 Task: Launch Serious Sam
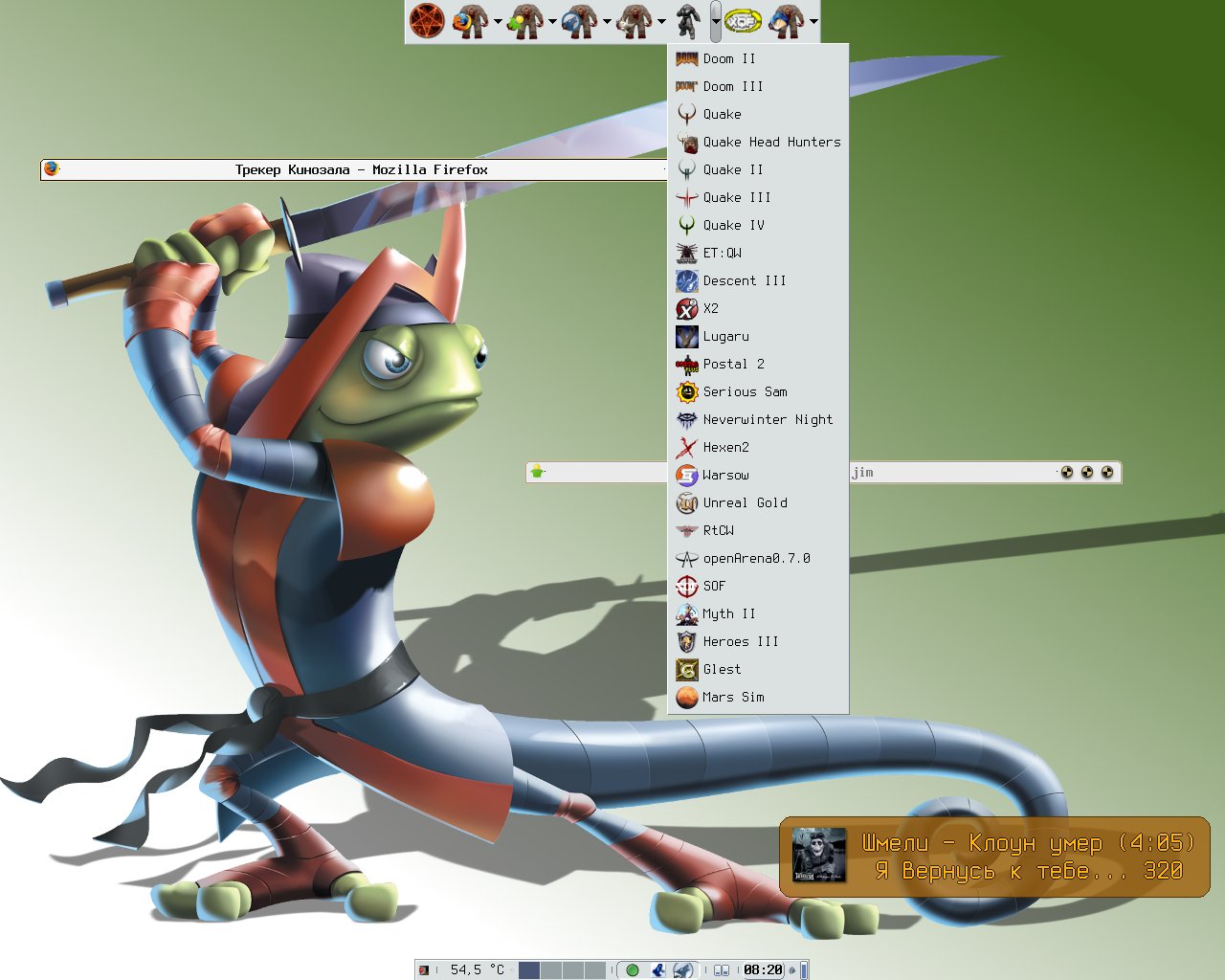pos(758,391)
